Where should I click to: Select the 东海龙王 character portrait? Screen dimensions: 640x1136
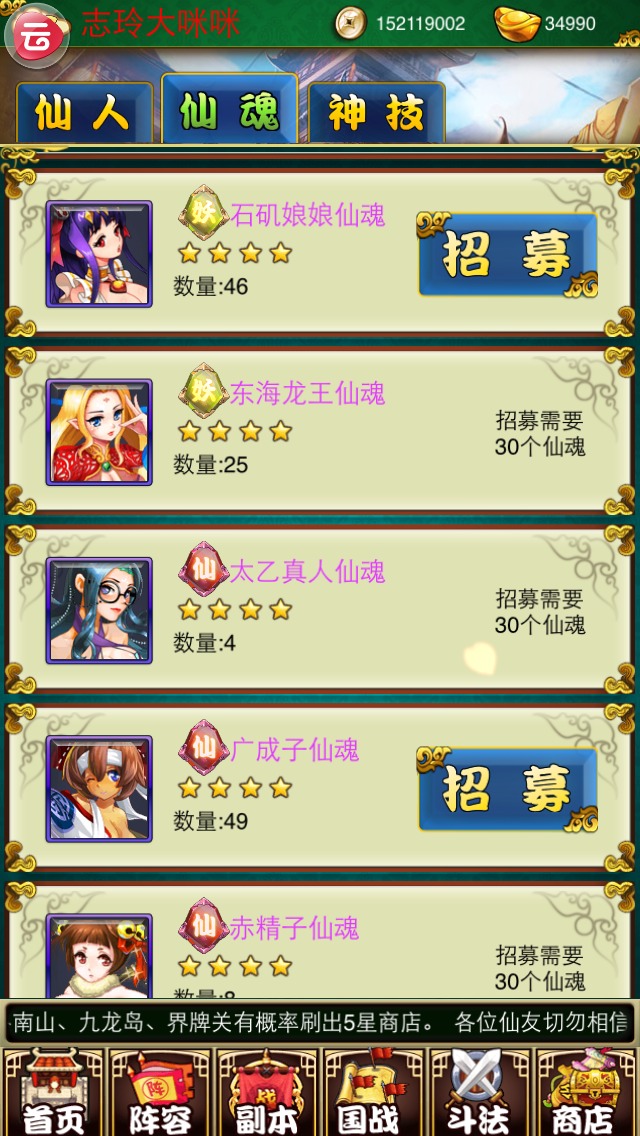99,433
